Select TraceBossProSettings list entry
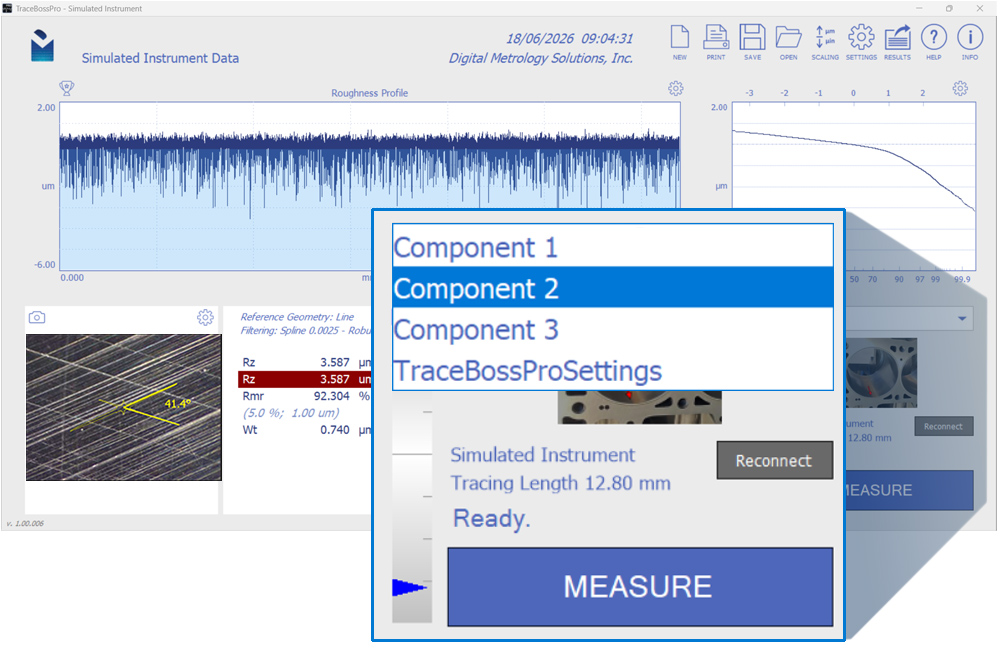 click(x=613, y=370)
